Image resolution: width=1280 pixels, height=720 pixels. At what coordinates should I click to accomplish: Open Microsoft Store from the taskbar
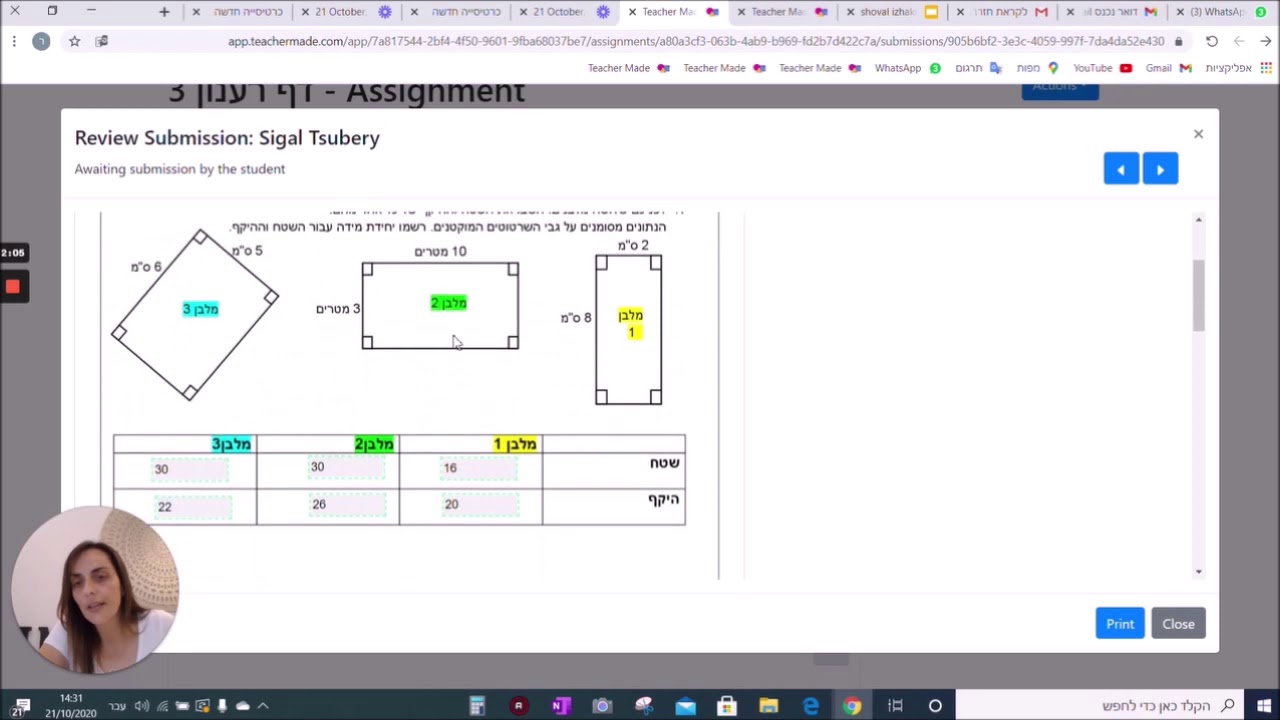[x=727, y=706]
